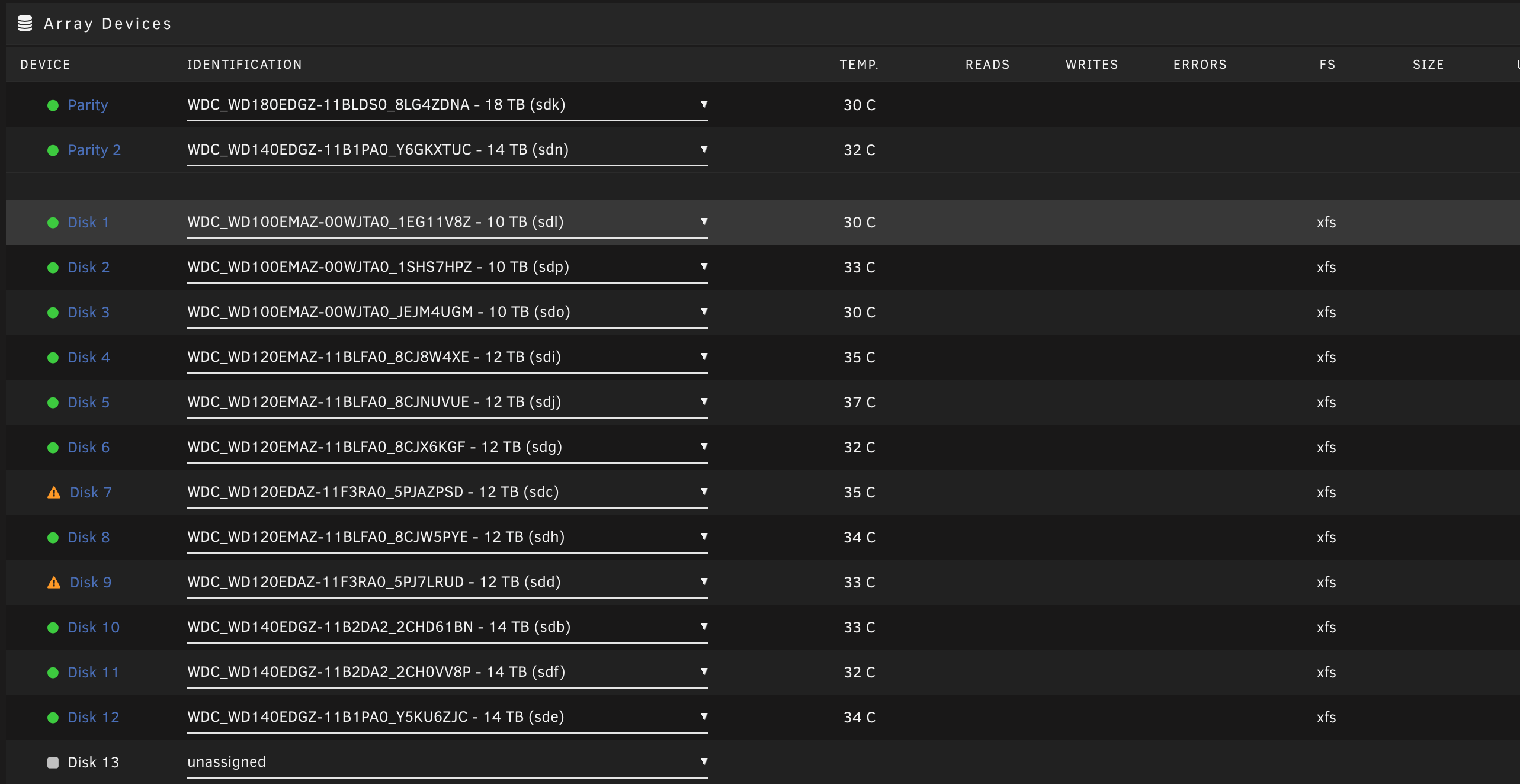Click the Array Devices section title

pyautogui.click(x=107, y=24)
